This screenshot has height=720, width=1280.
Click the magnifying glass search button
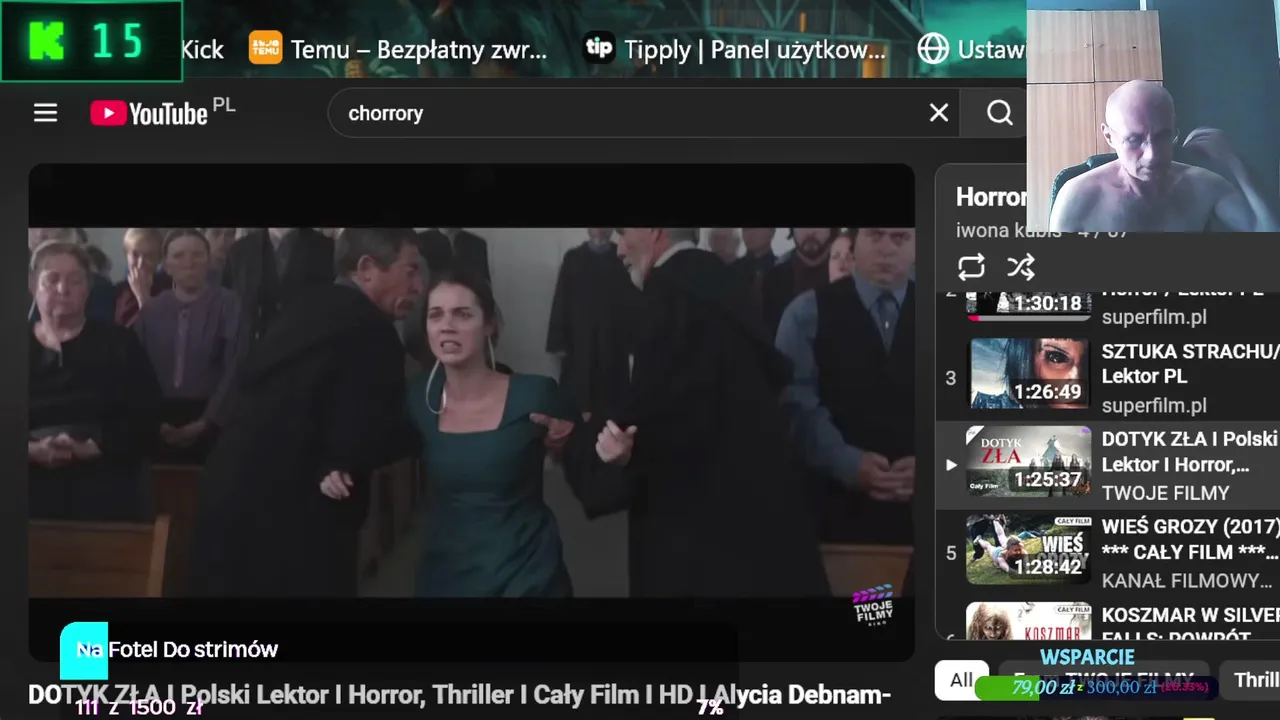[999, 113]
